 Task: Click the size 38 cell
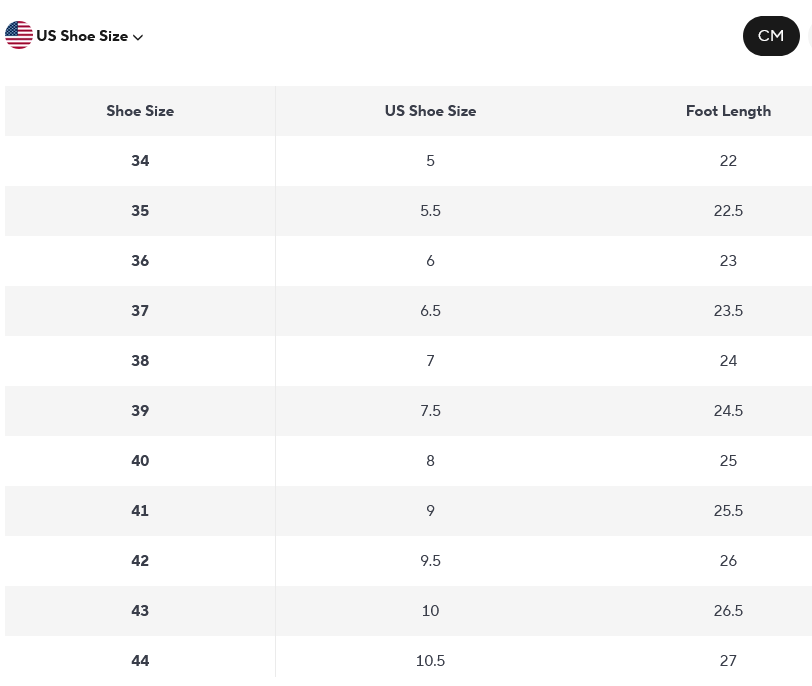coord(140,361)
